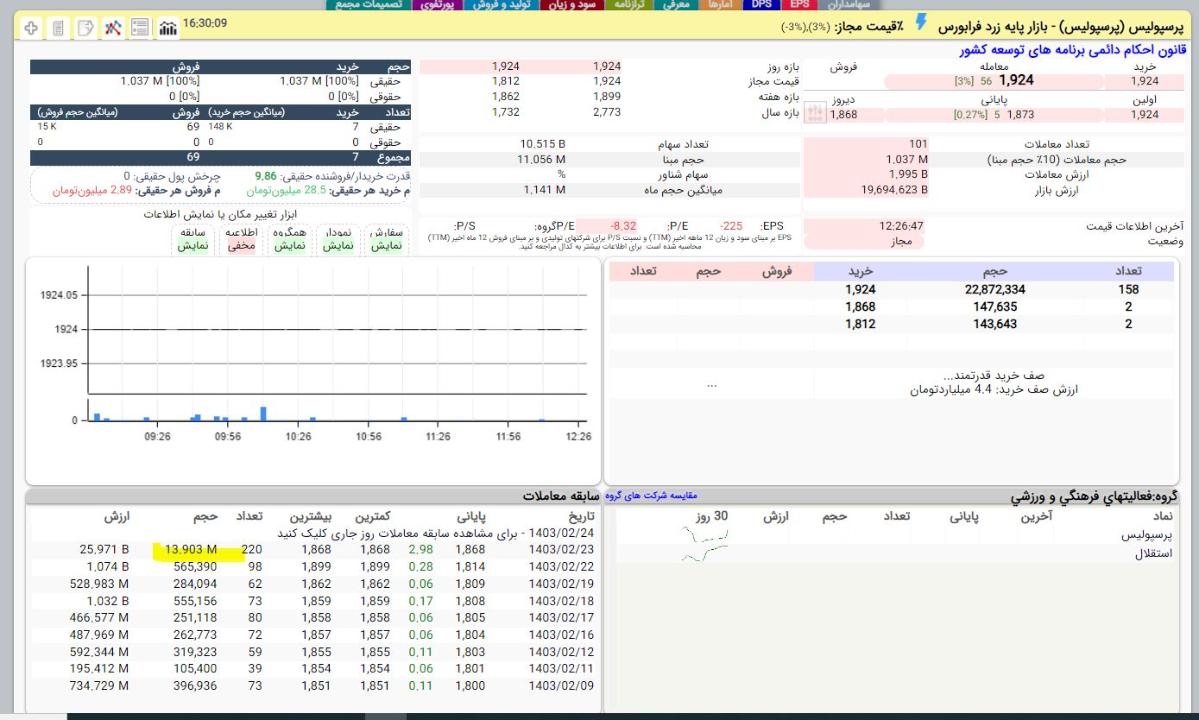Open the note icon with folded corner
Screen dimensions: 1199x720
coord(87,27)
